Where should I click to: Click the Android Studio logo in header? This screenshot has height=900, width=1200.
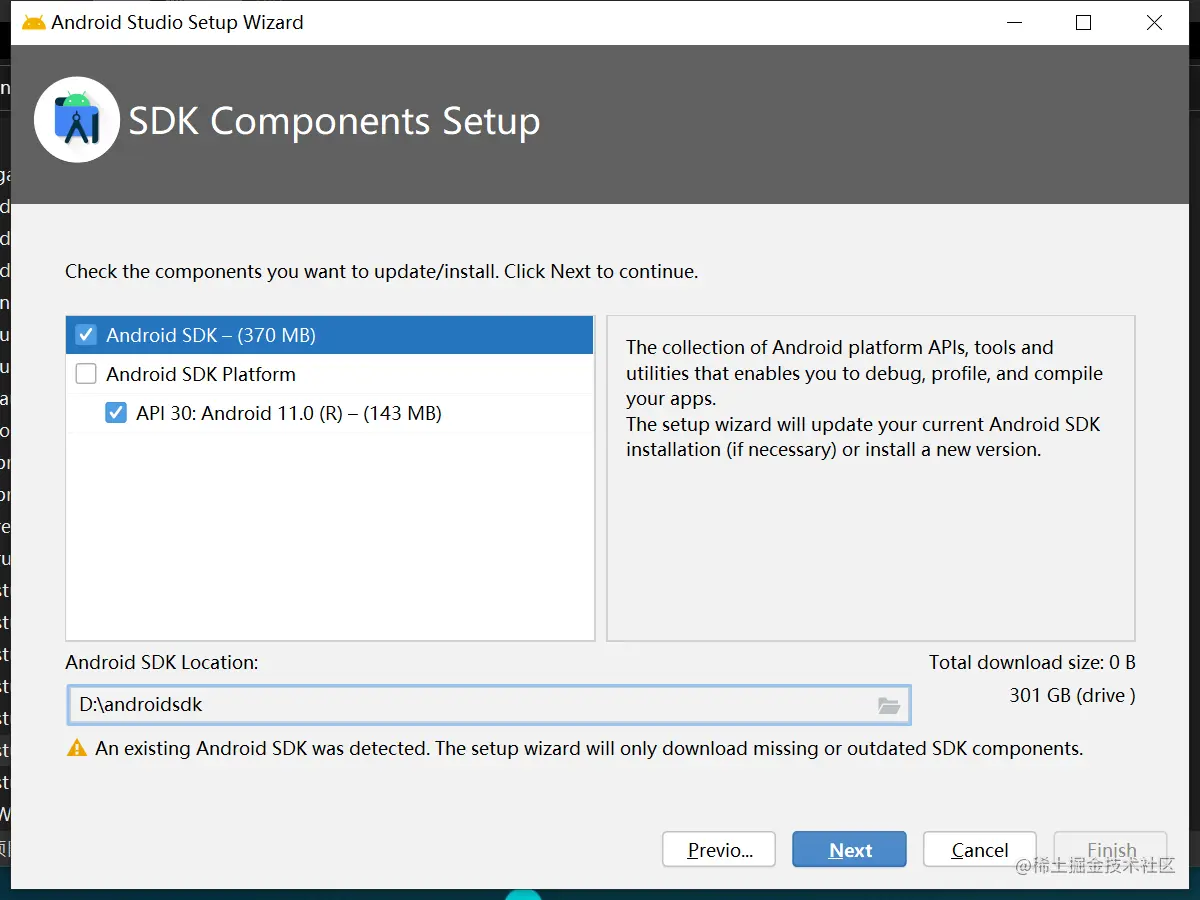tap(77, 120)
